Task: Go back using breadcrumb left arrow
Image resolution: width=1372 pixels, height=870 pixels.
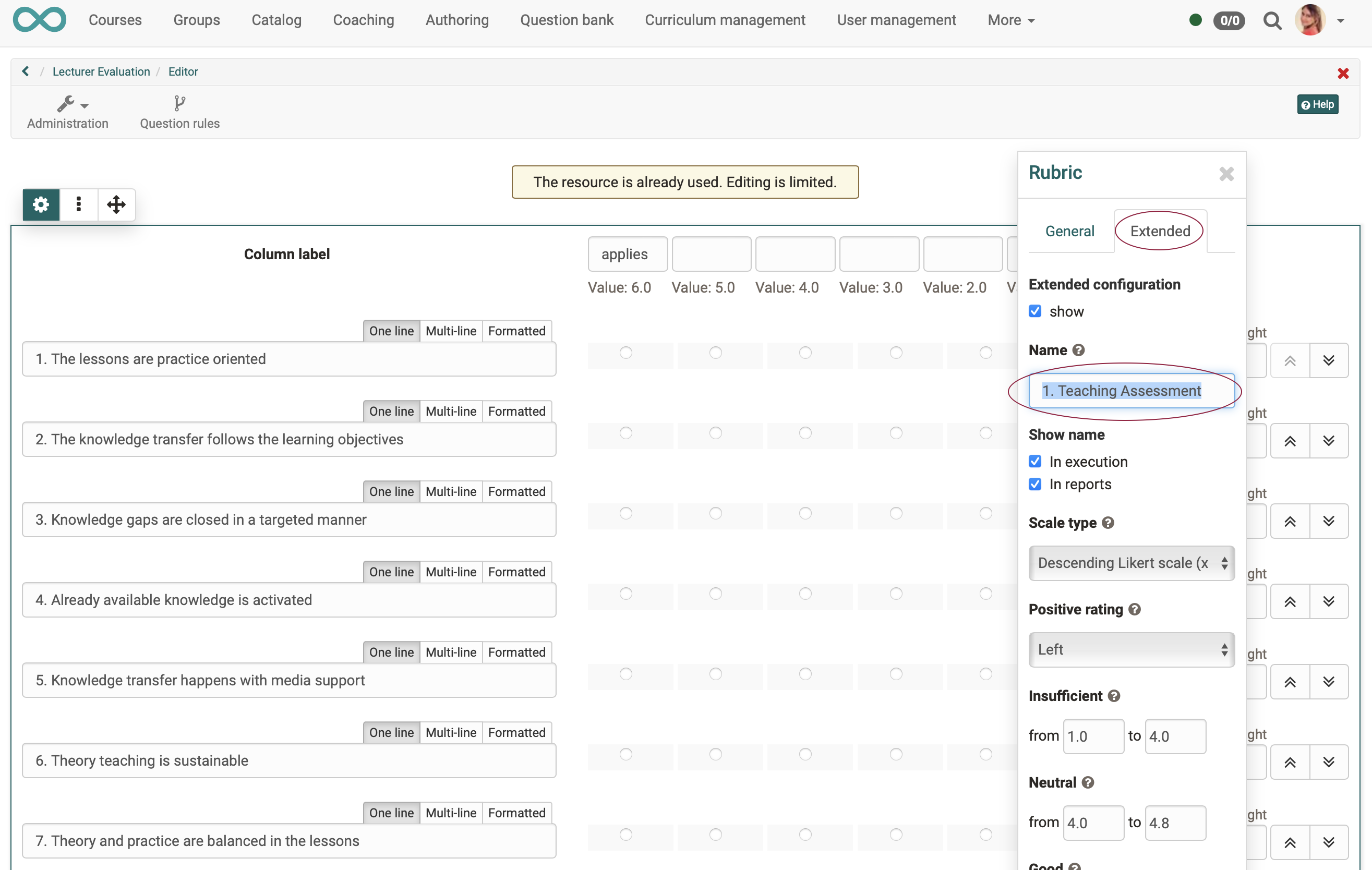Action: [x=26, y=71]
